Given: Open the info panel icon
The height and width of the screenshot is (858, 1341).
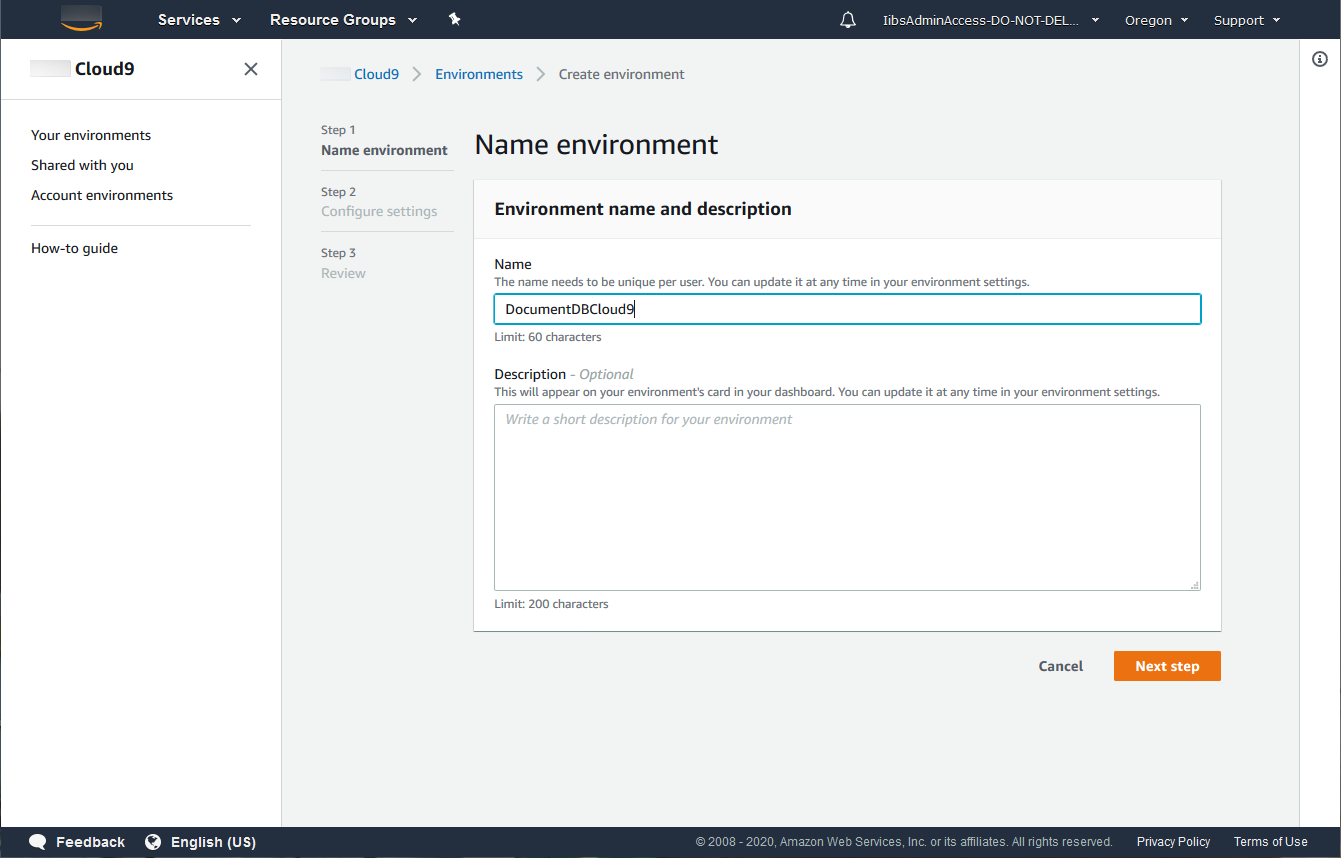Looking at the screenshot, I should (1319, 60).
